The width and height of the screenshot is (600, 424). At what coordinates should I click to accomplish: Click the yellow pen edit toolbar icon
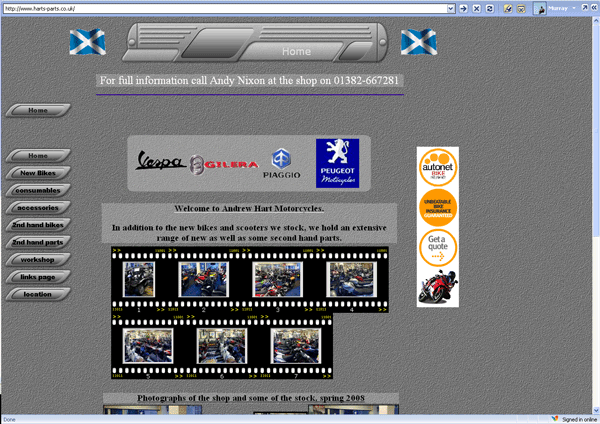pos(507,8)
